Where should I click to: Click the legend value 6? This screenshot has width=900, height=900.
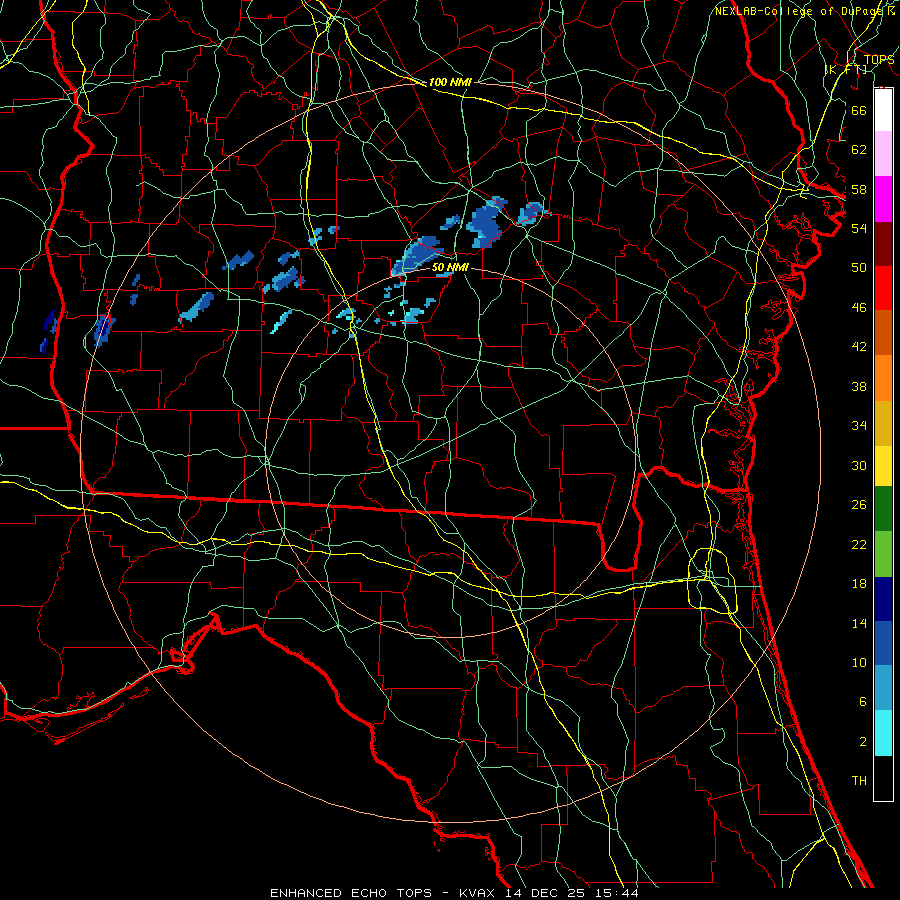pos(862,701)
